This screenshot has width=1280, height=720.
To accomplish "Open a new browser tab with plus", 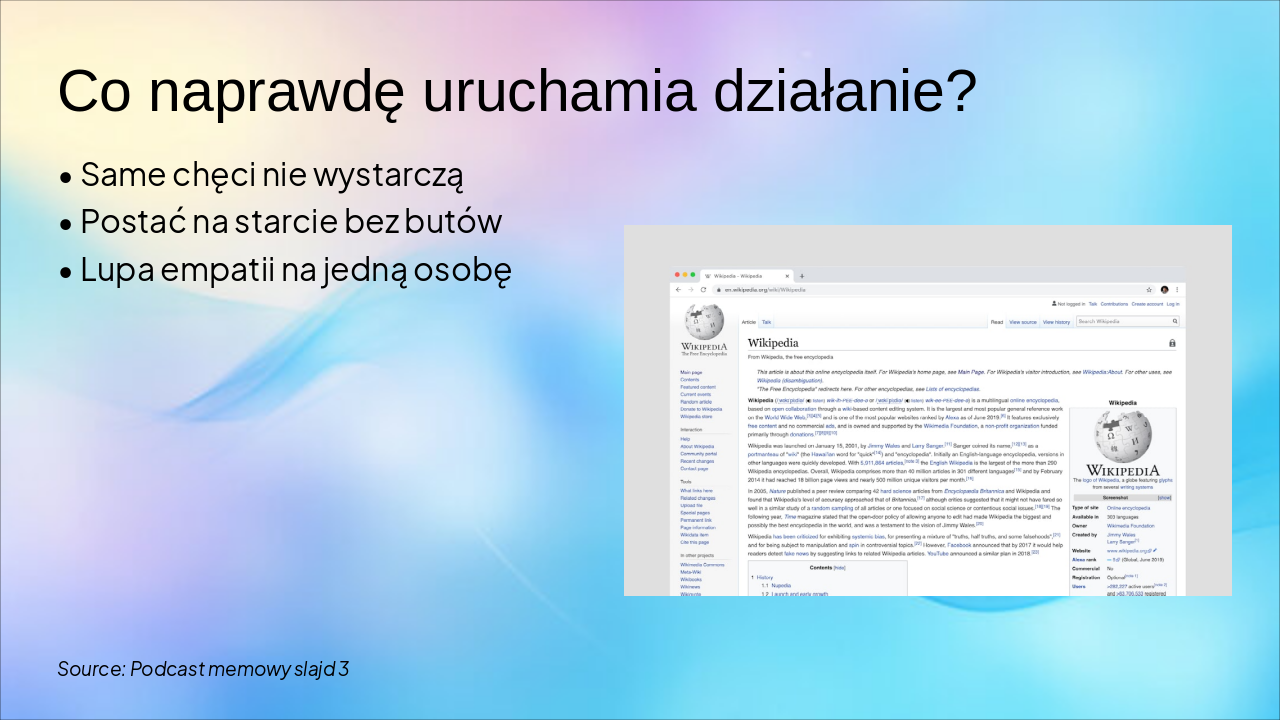I will 801,276.
